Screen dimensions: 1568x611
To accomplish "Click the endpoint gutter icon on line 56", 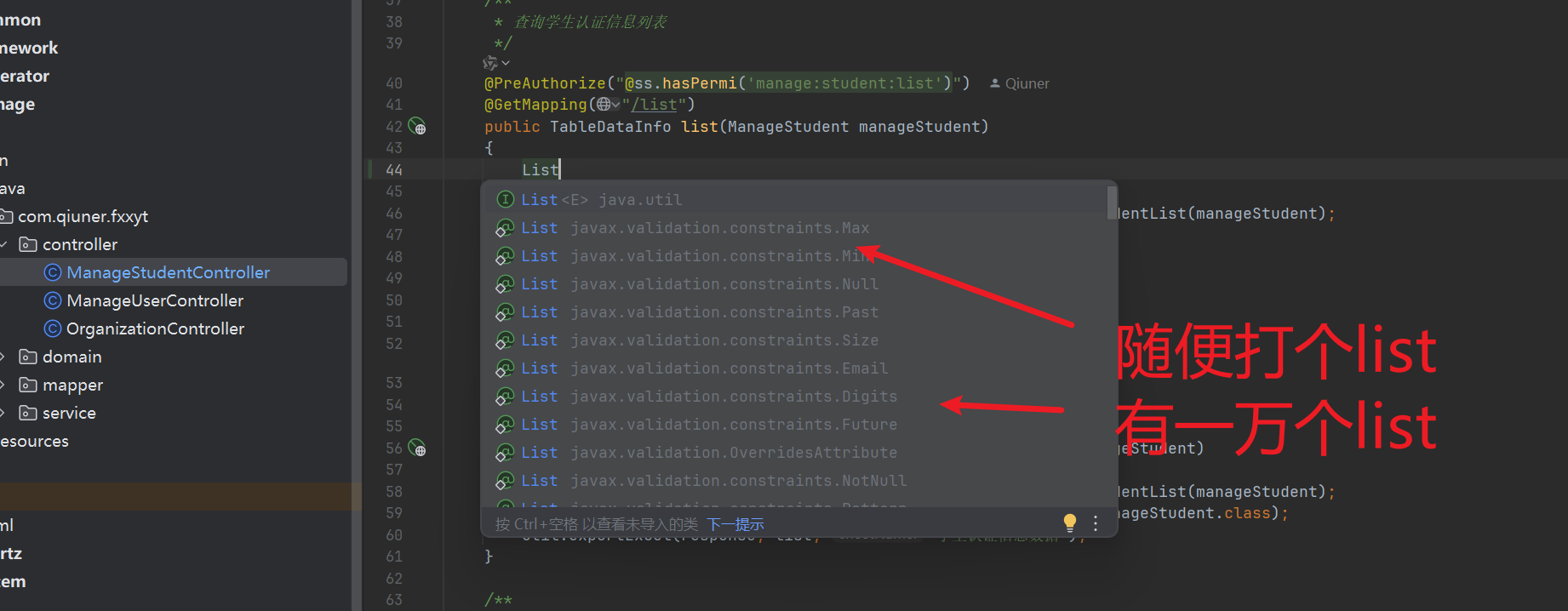I will click(417, 448).
